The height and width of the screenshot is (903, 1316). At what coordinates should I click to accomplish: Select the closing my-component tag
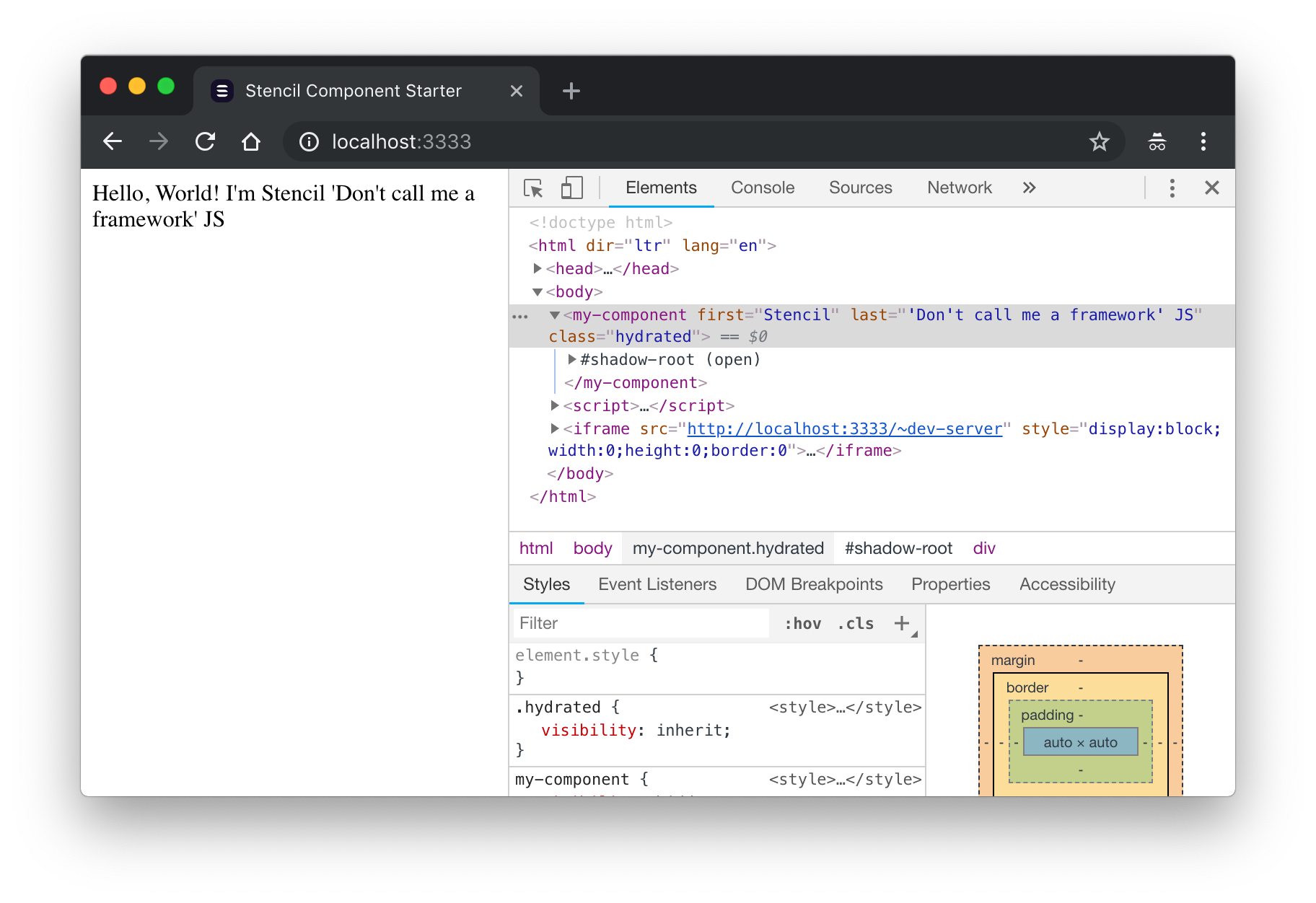click(636, 382)
